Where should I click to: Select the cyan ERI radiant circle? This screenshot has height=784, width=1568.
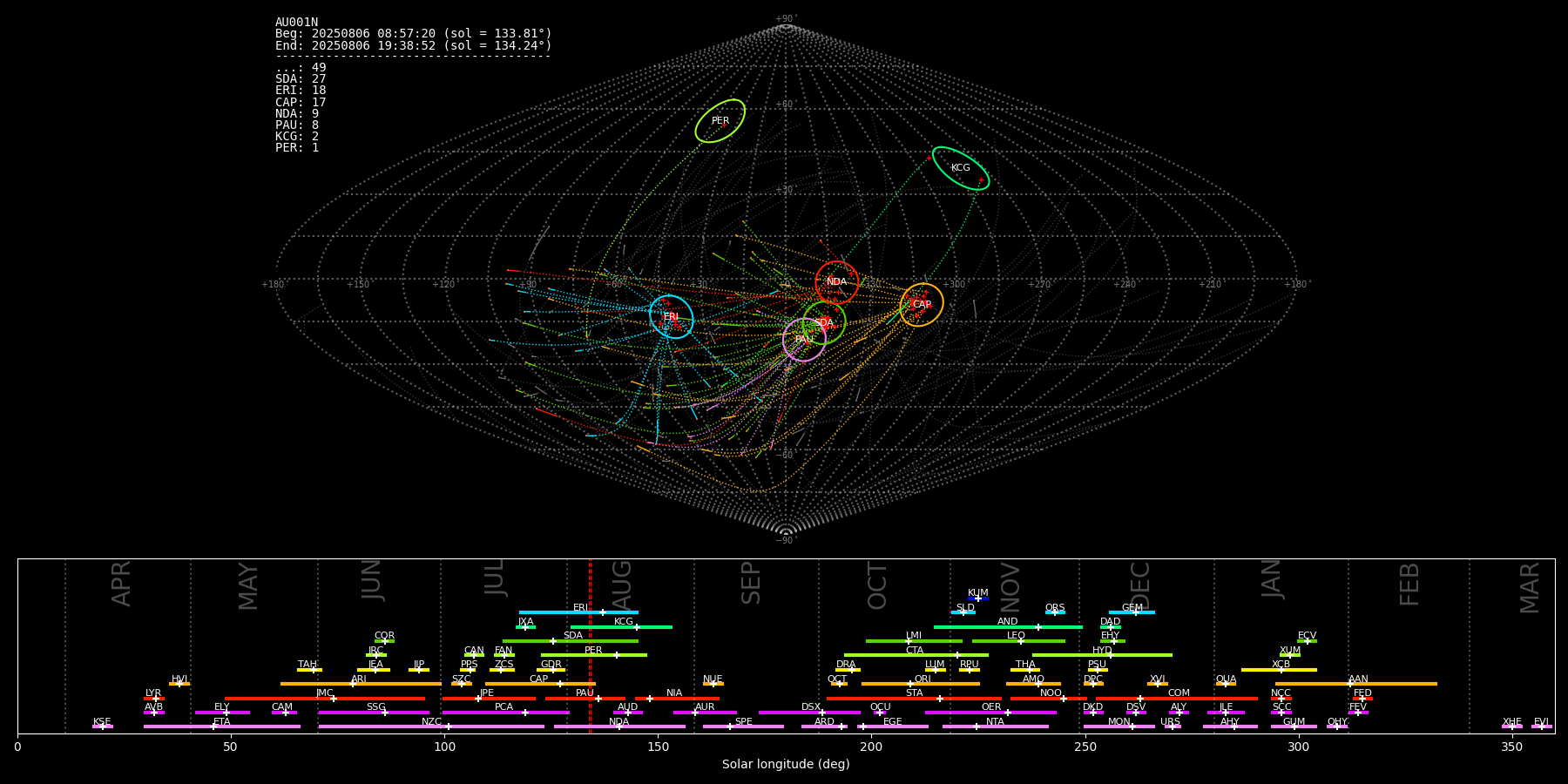(x=672, y=316)
